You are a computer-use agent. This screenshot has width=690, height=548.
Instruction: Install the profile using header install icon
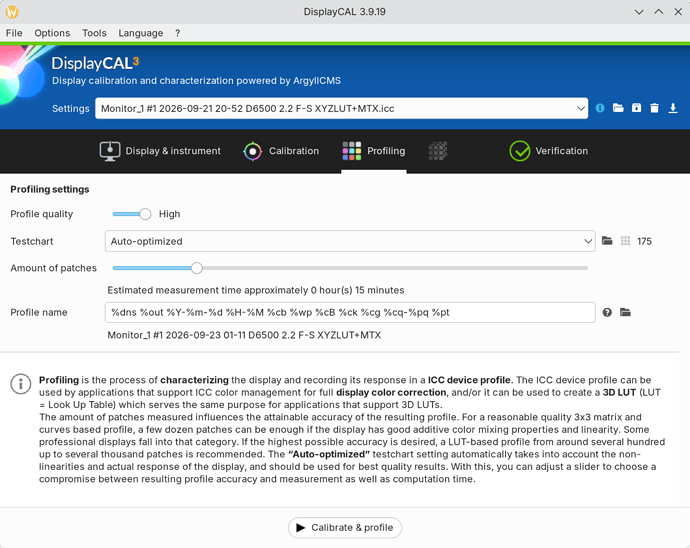coord(636,108)
